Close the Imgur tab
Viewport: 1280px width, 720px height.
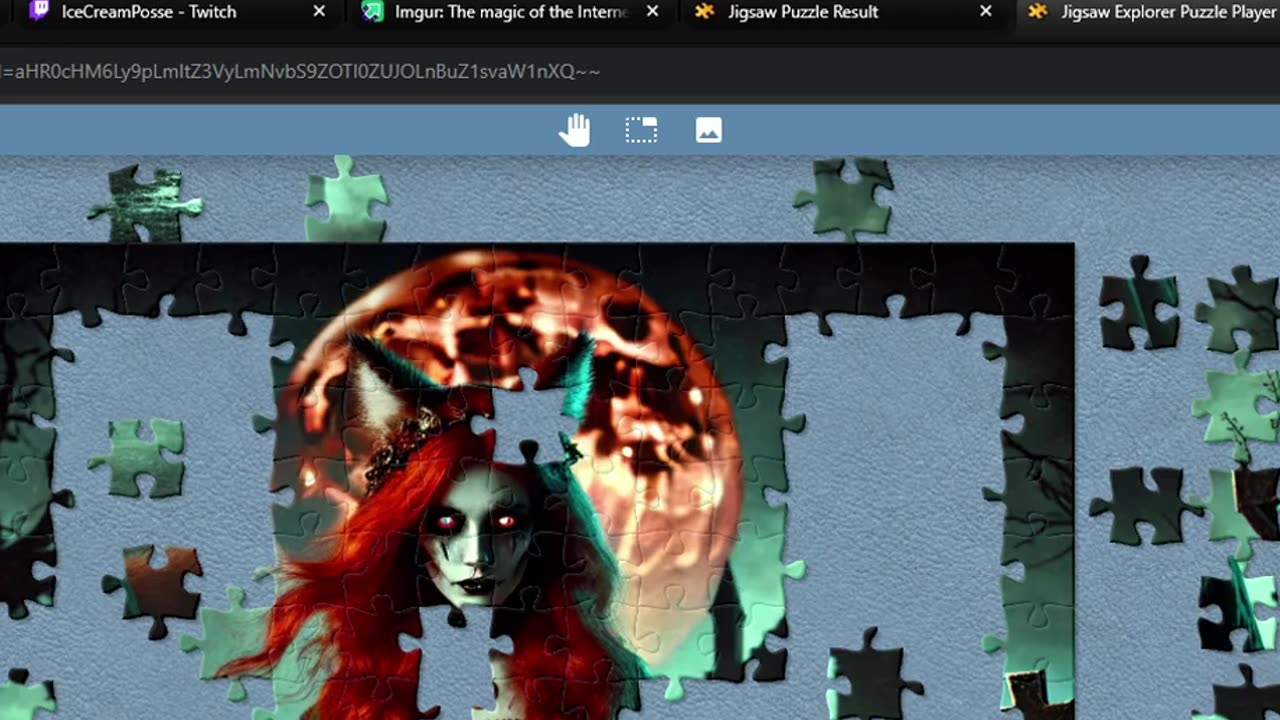pos(652,11)
